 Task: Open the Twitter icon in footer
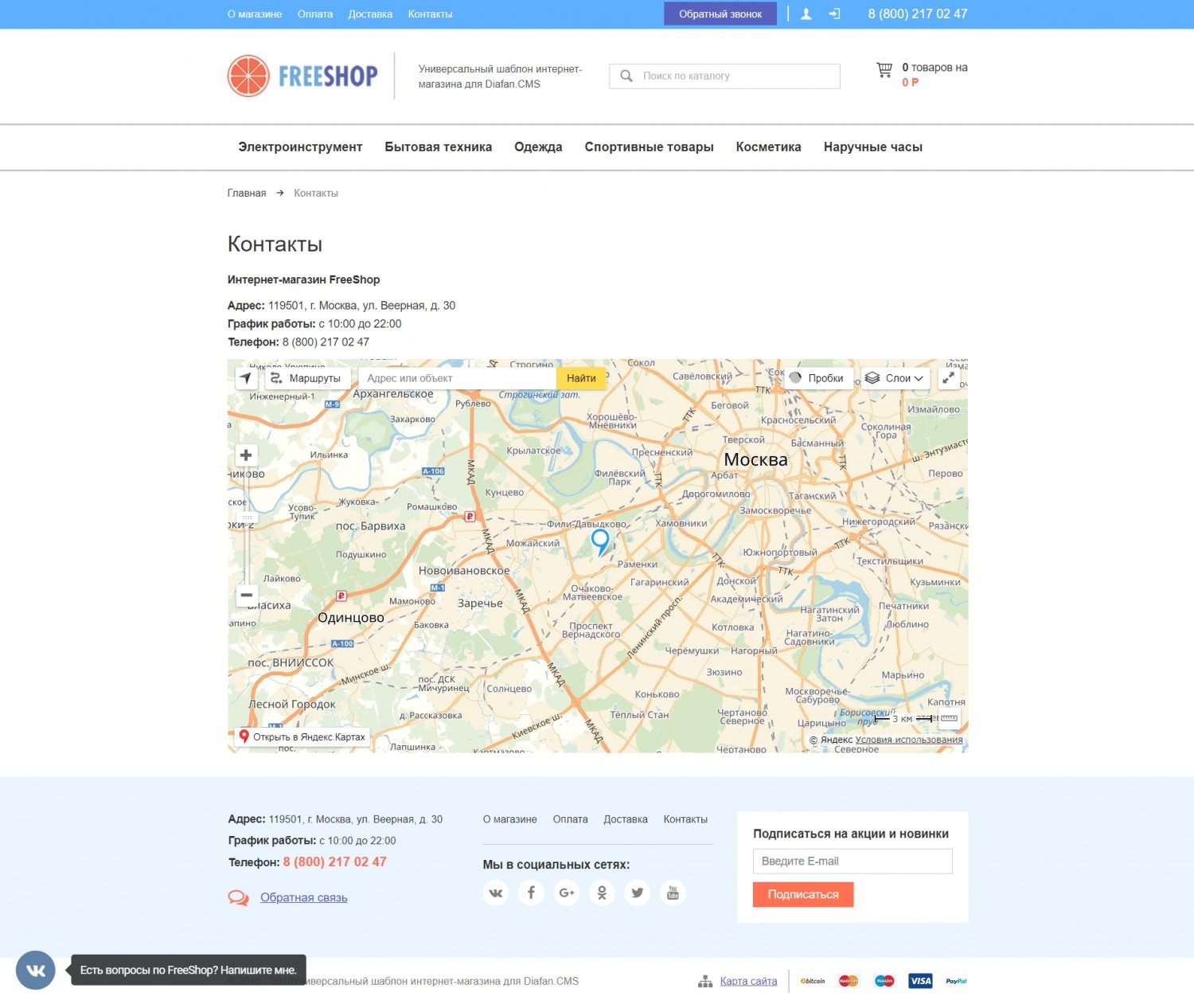click(638, 893)
